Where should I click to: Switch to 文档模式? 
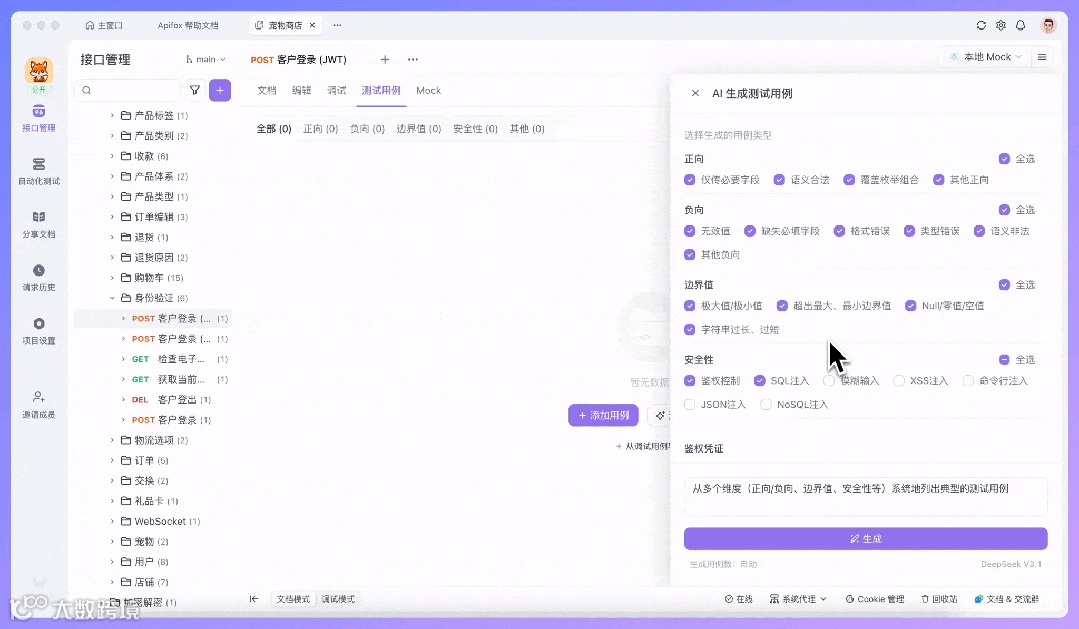(x=293, y=599)
